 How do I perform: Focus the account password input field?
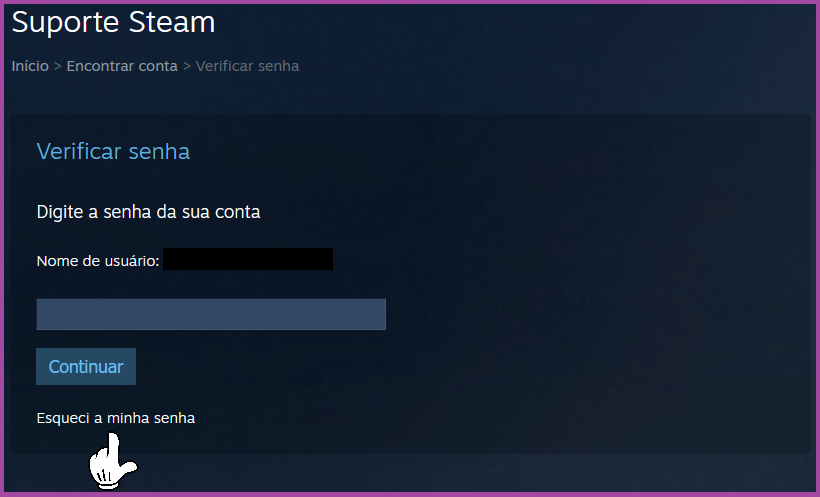click(x=211, y=314)
